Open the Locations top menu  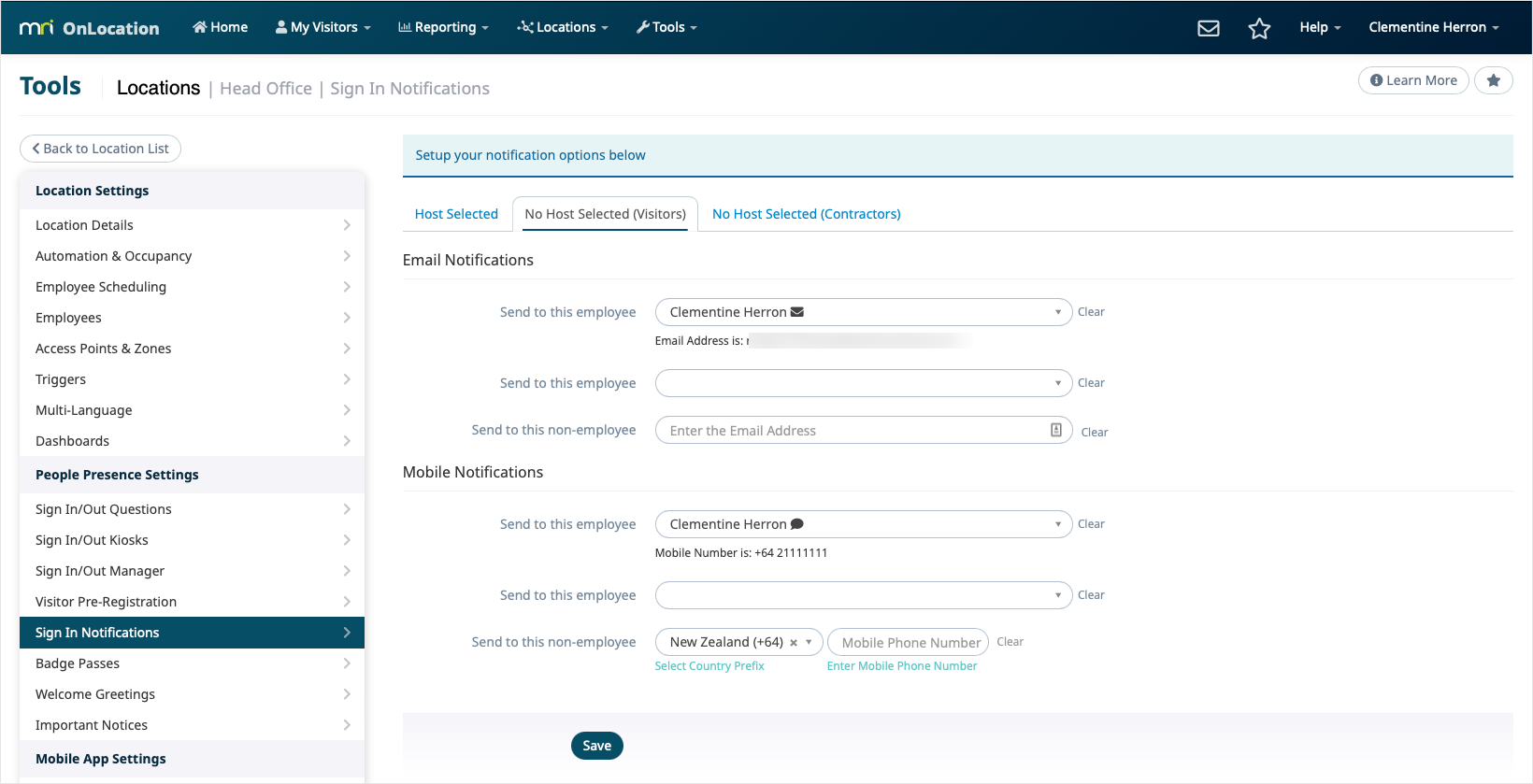562,27
